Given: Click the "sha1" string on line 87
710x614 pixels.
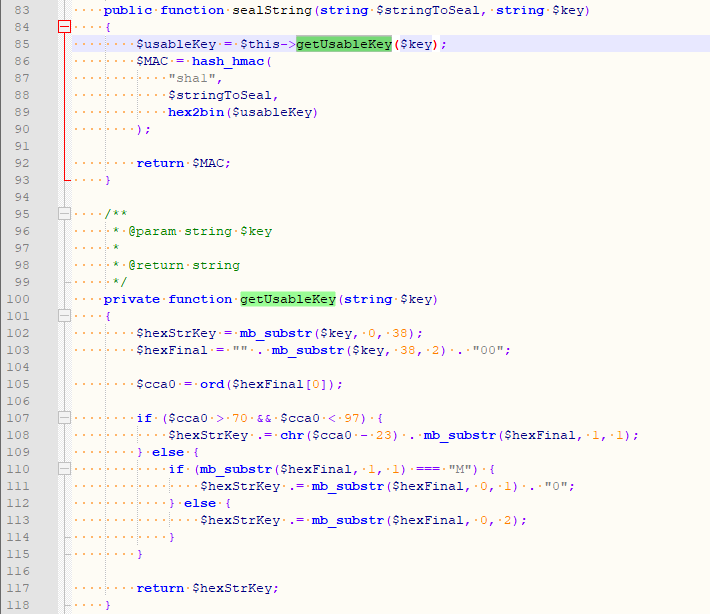Looking at the screenshot, I should pos(192,78).
